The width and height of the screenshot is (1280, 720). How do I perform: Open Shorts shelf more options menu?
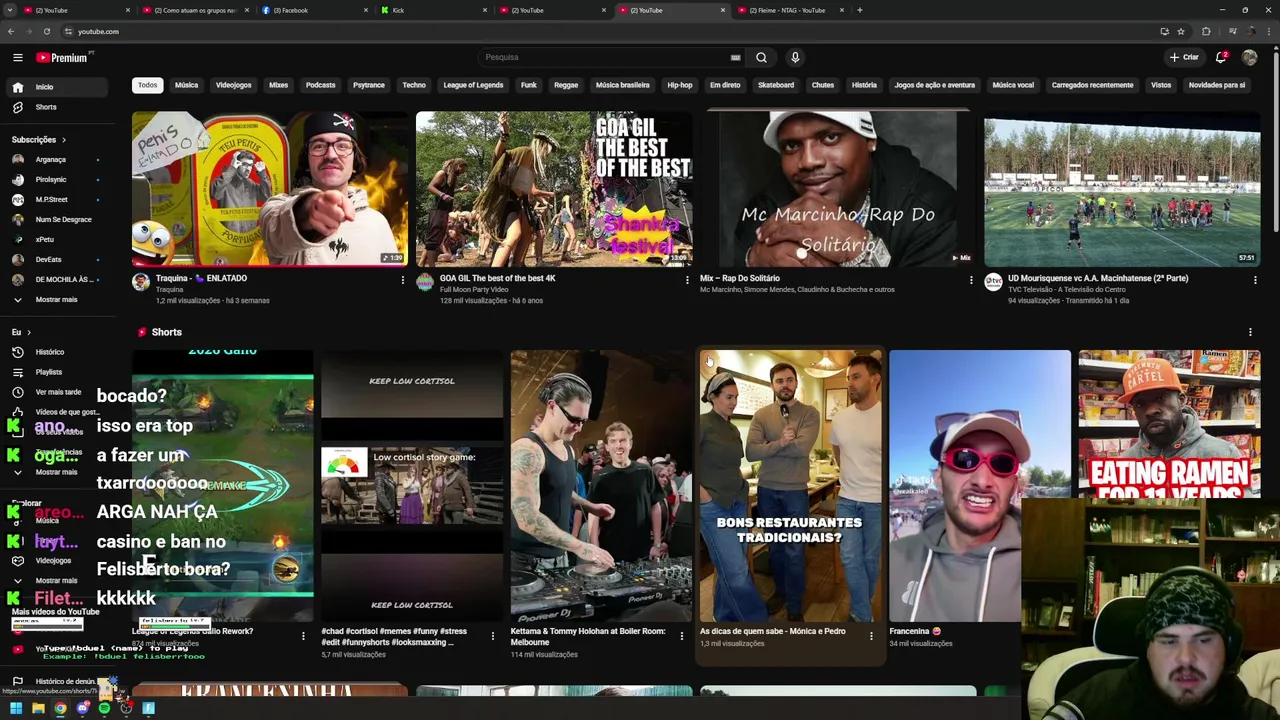pos(1250,332)
